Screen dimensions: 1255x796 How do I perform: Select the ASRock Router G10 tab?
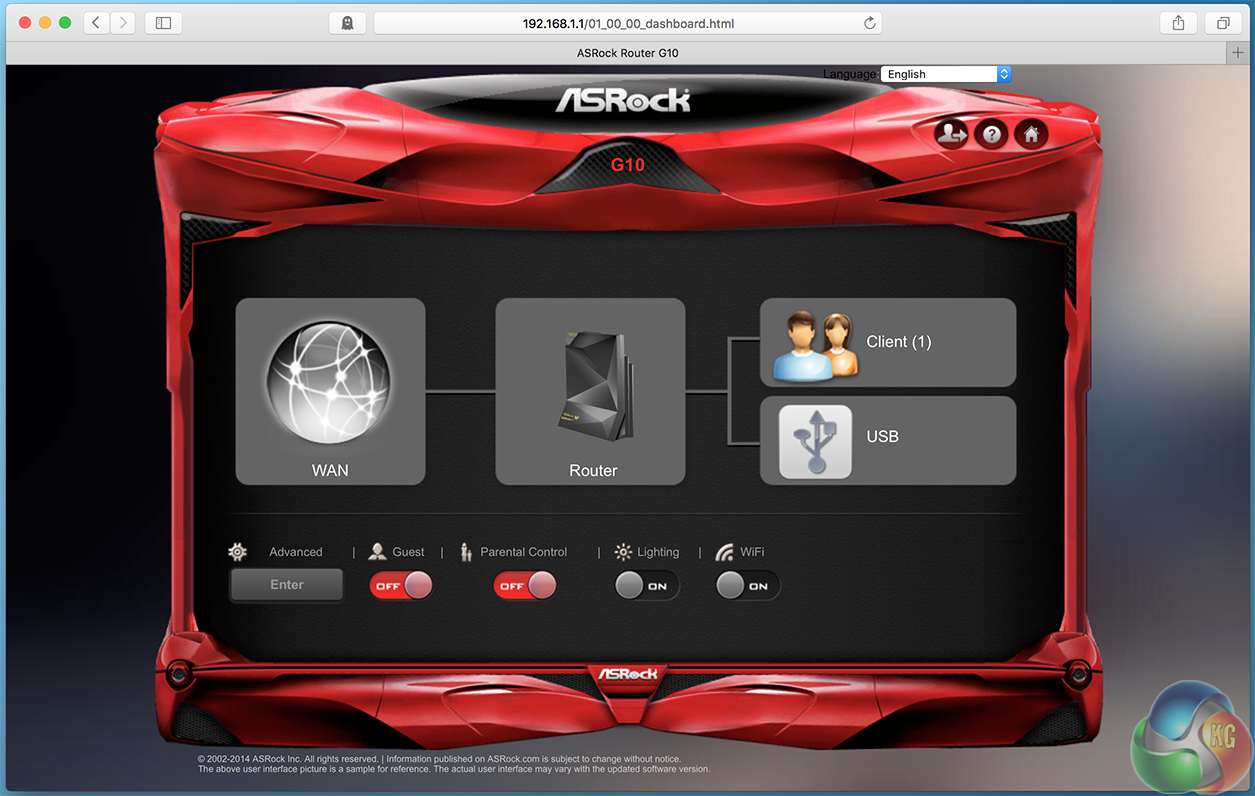pos(627,52)
